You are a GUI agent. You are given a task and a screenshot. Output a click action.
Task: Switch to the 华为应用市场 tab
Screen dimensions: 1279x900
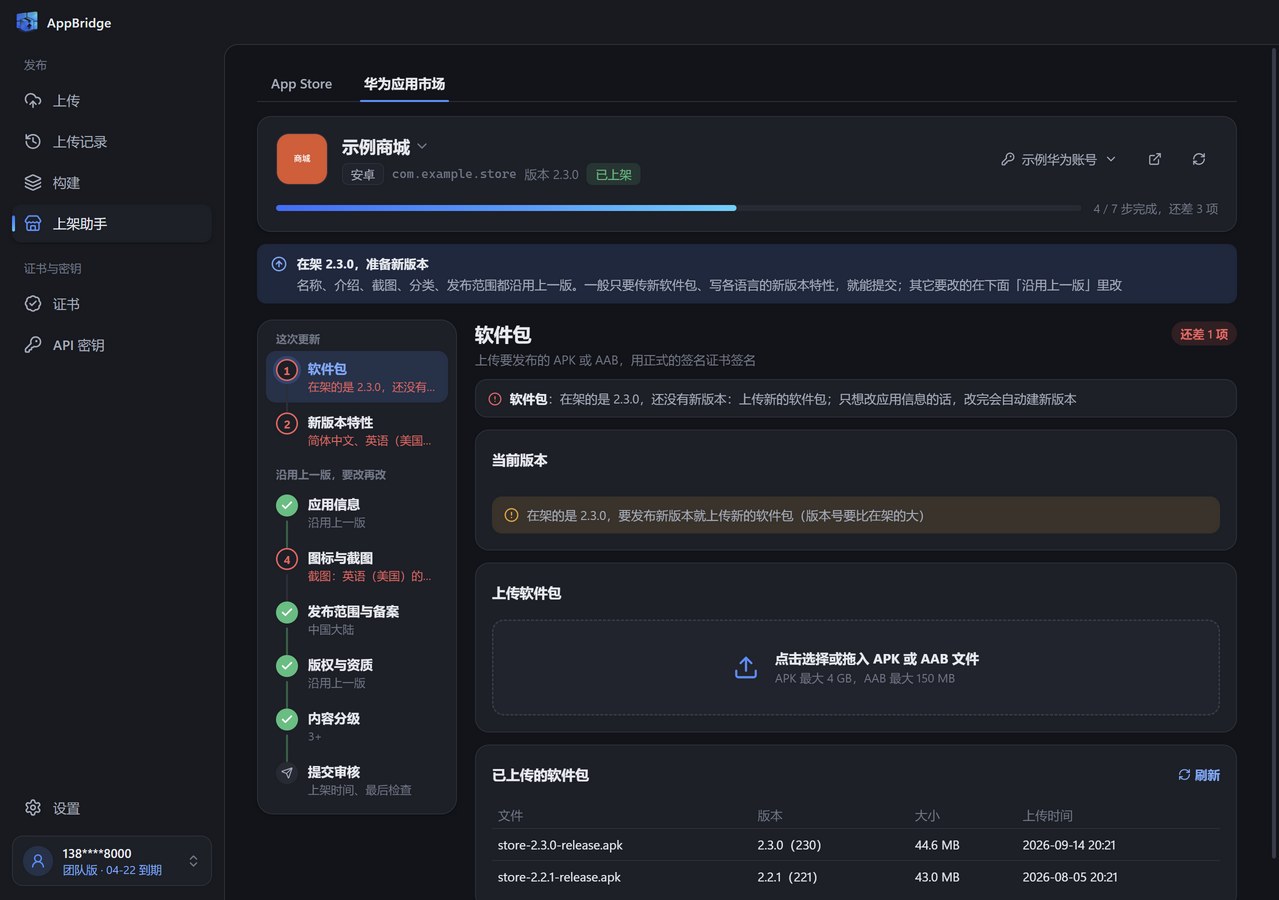click(404, 84)
